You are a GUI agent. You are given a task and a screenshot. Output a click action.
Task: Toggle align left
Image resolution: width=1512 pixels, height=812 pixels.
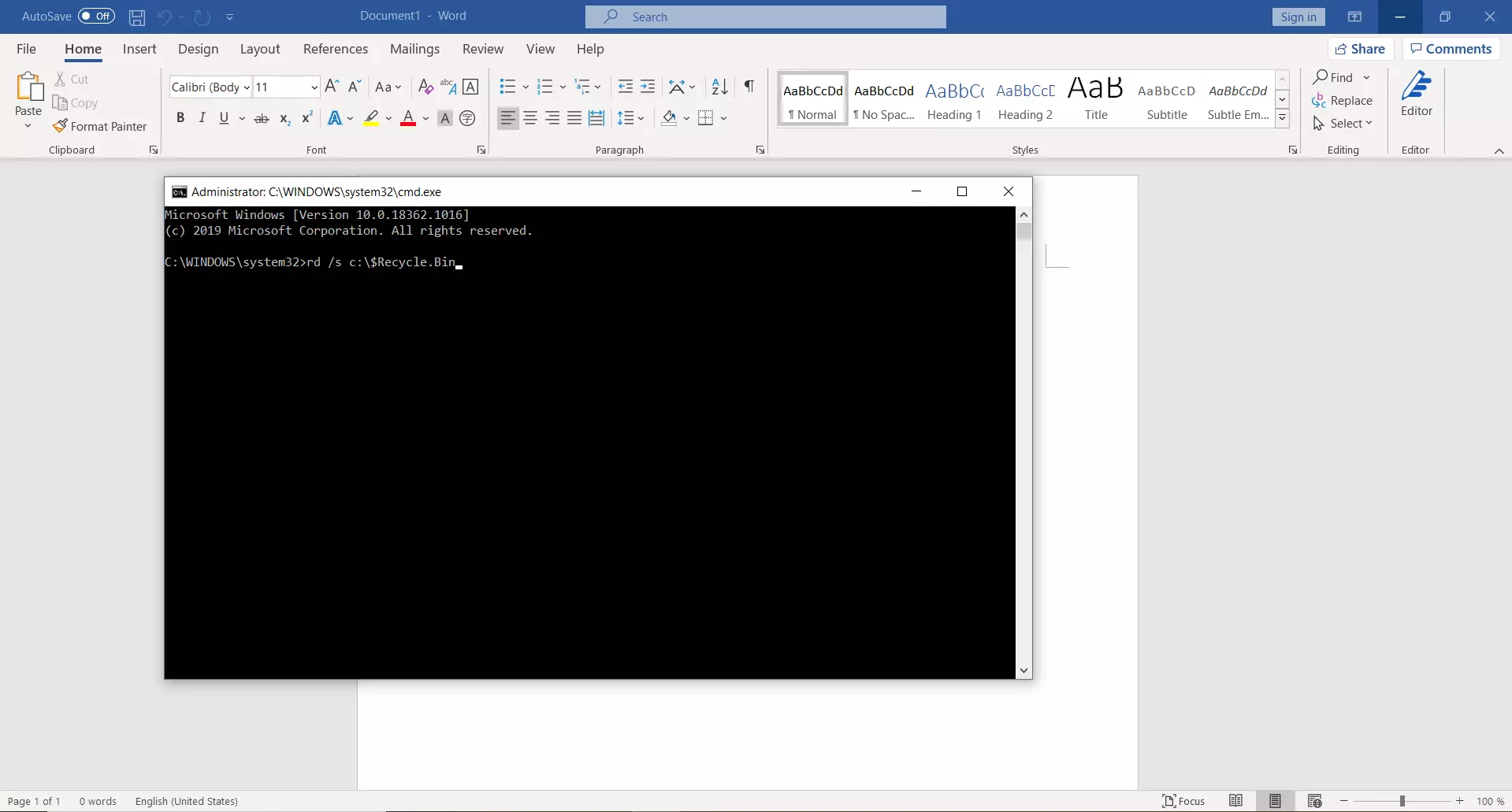[x=508, y=118]
